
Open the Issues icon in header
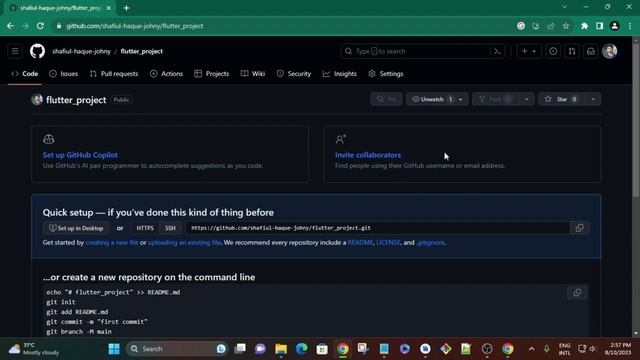point(553,51)
